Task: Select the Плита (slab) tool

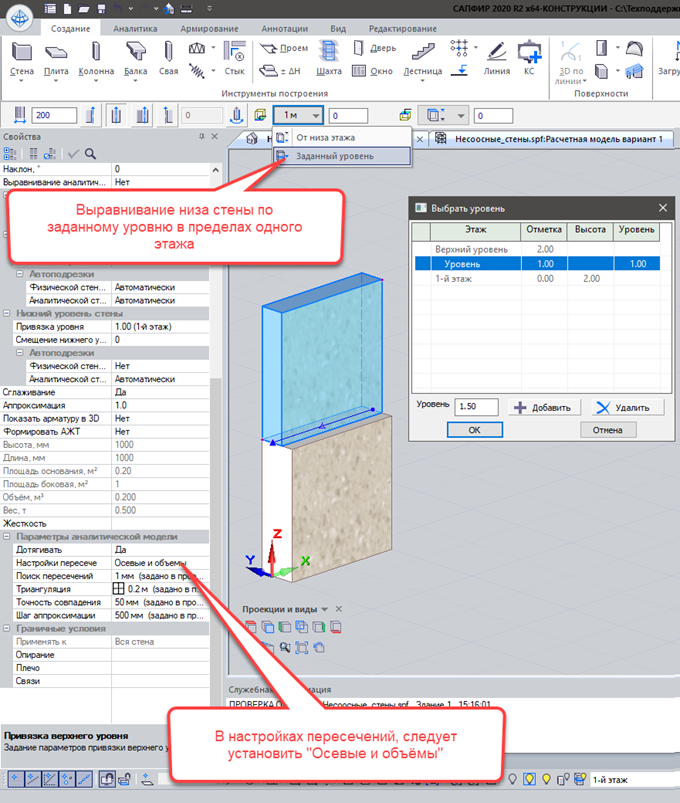Action: coord(56,60)
